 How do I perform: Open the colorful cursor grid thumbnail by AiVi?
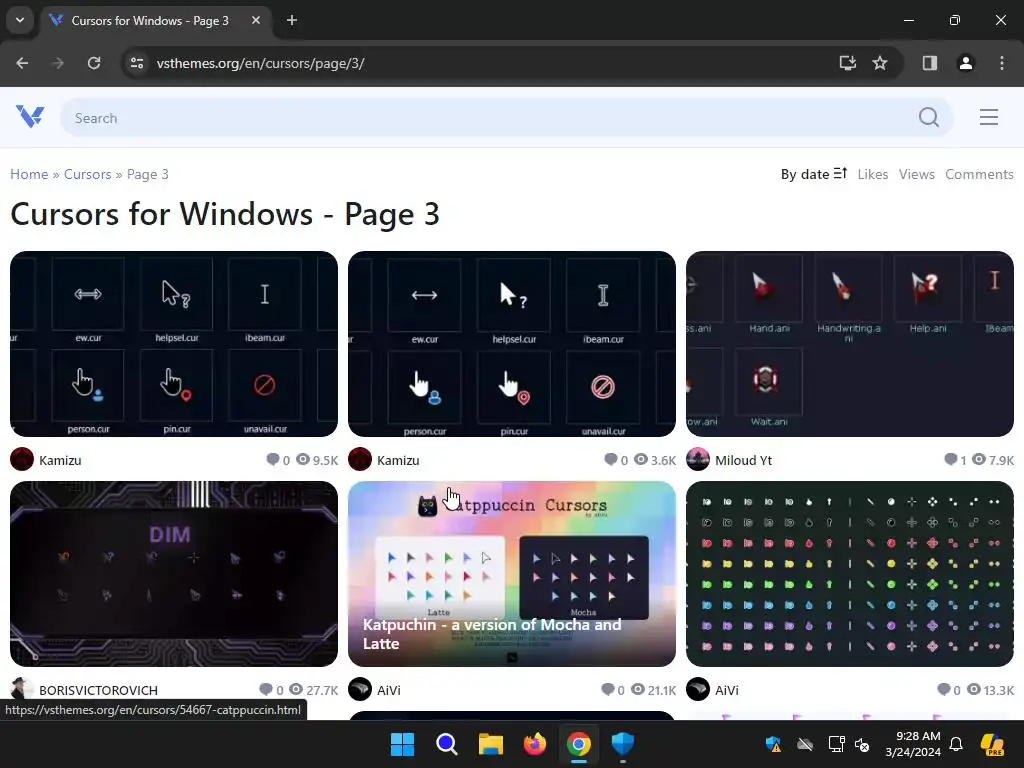[x=850, y=573]
